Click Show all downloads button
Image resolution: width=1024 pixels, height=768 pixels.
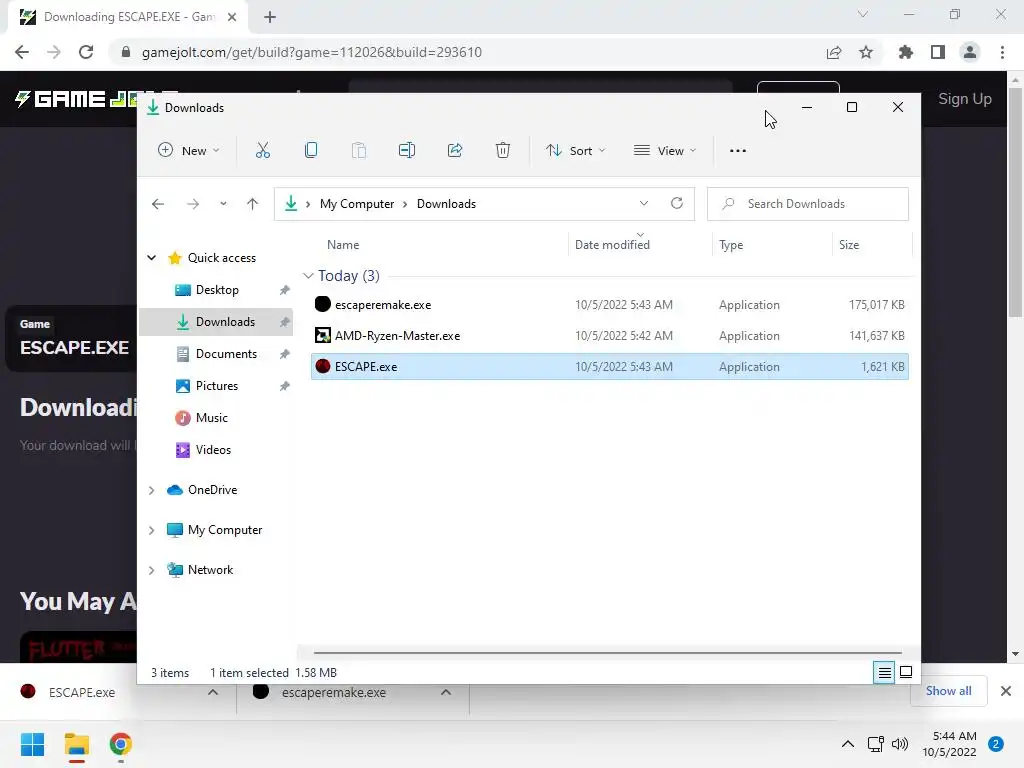coord(948,691)
